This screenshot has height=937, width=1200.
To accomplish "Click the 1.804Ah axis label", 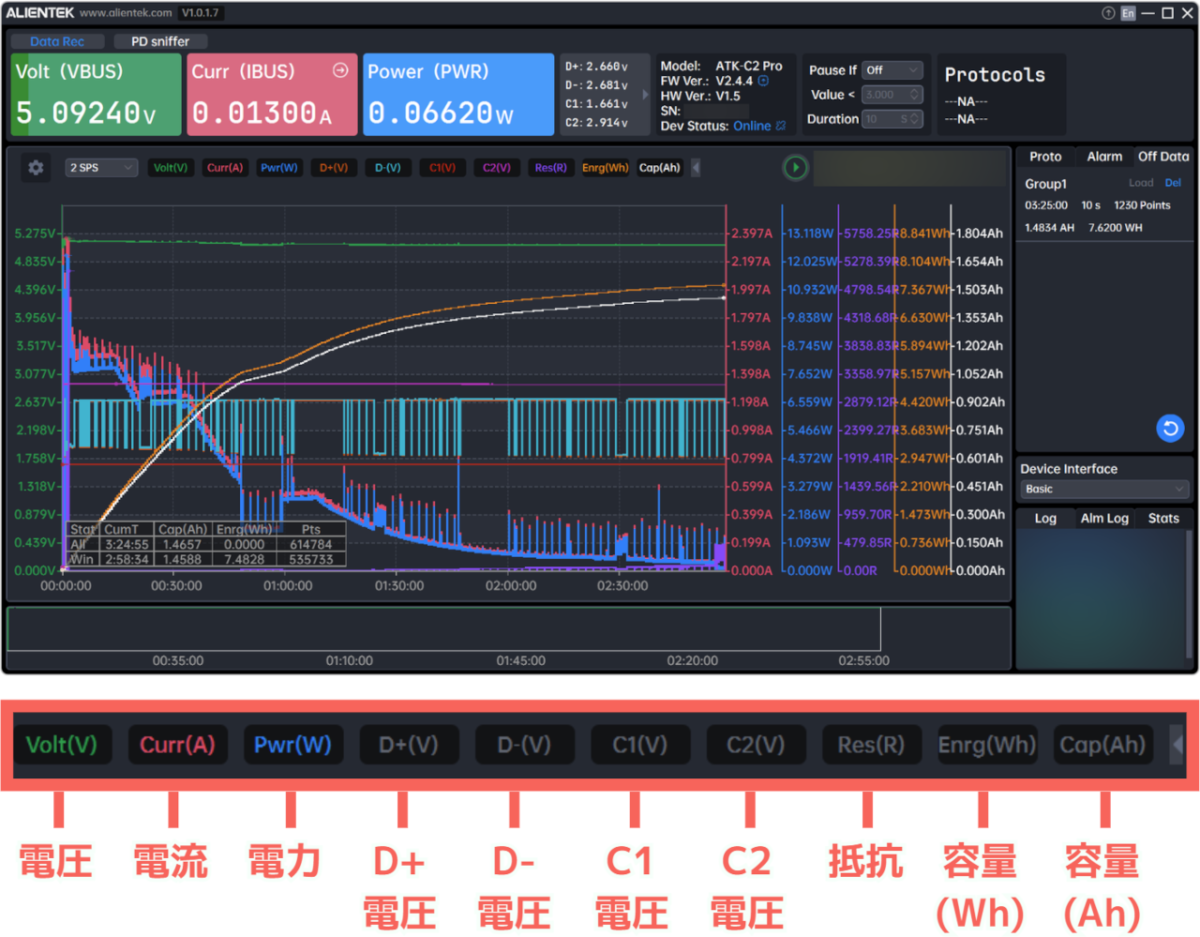I will pyautogui.click(x=980, y=233).
